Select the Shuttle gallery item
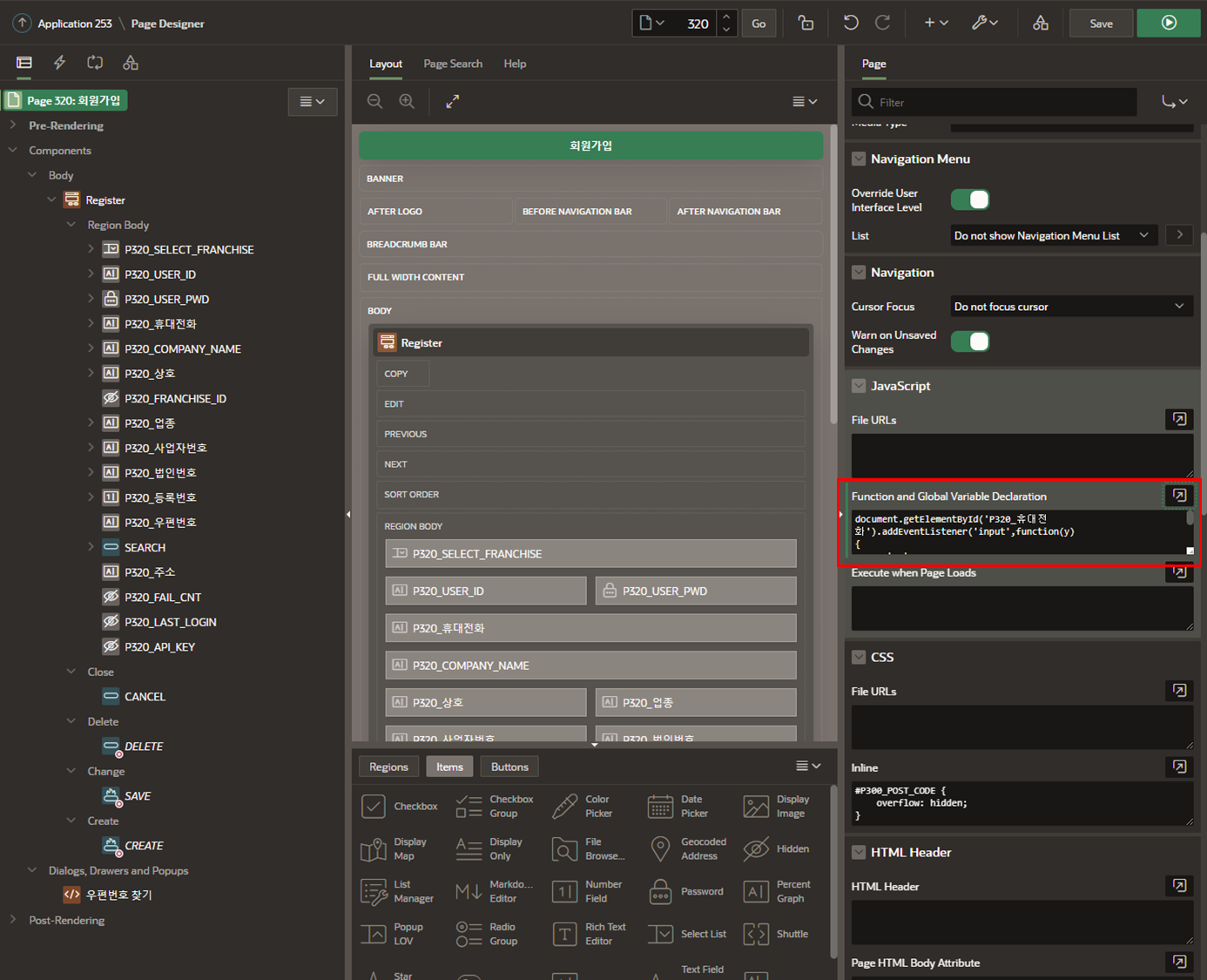 pos(777,934)
